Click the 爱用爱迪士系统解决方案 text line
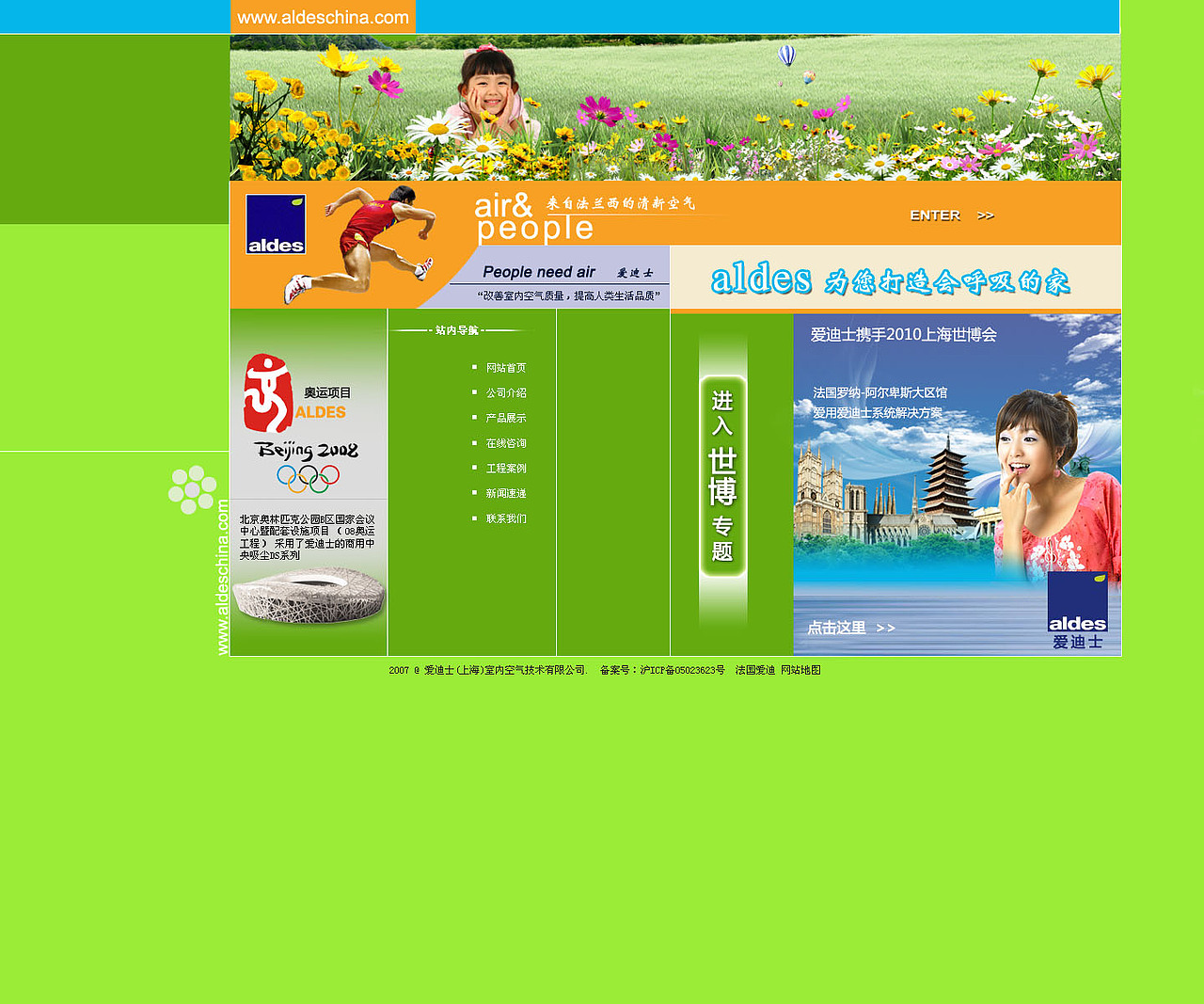This screenshot has width=1204, height=1004. click(x=878, y=413)
